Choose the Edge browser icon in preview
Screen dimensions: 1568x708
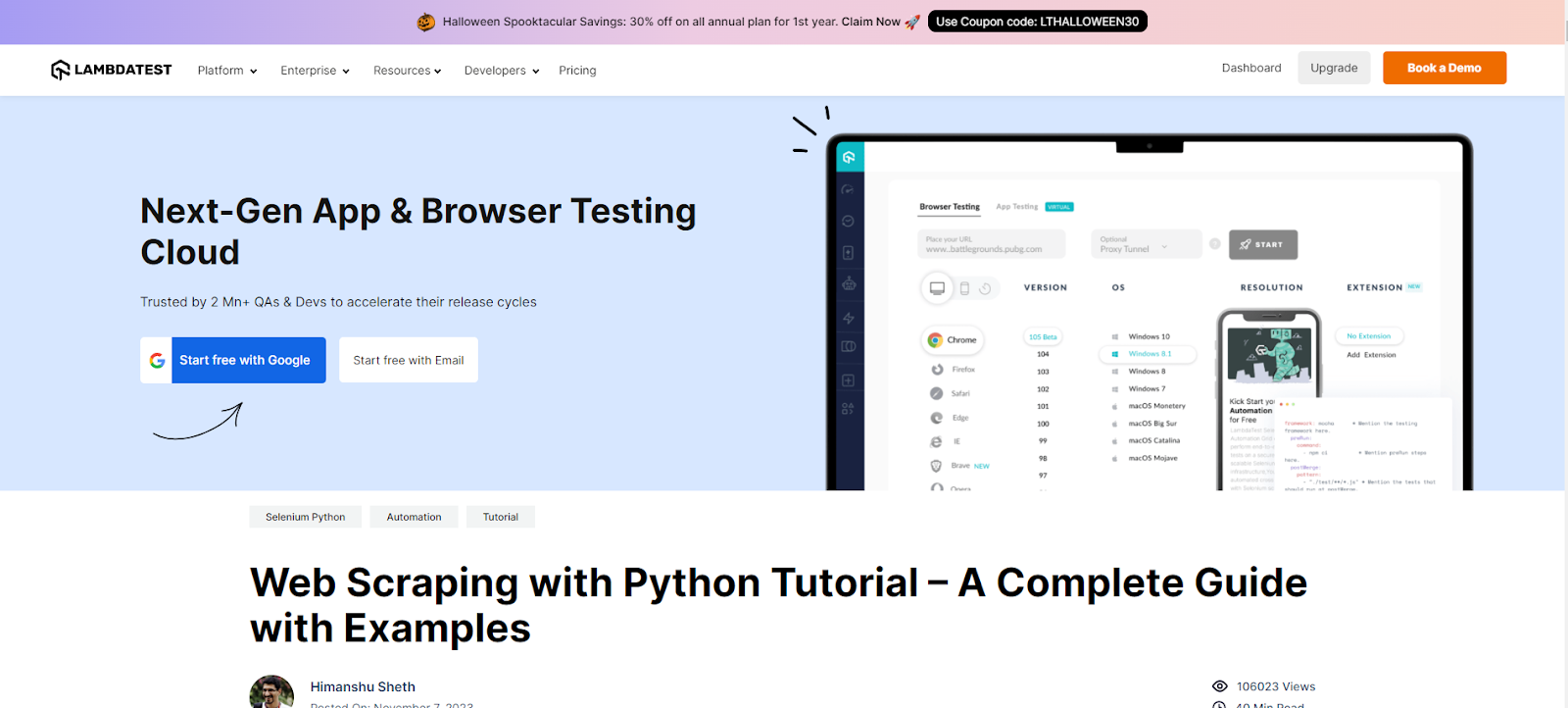coord(937,418)
